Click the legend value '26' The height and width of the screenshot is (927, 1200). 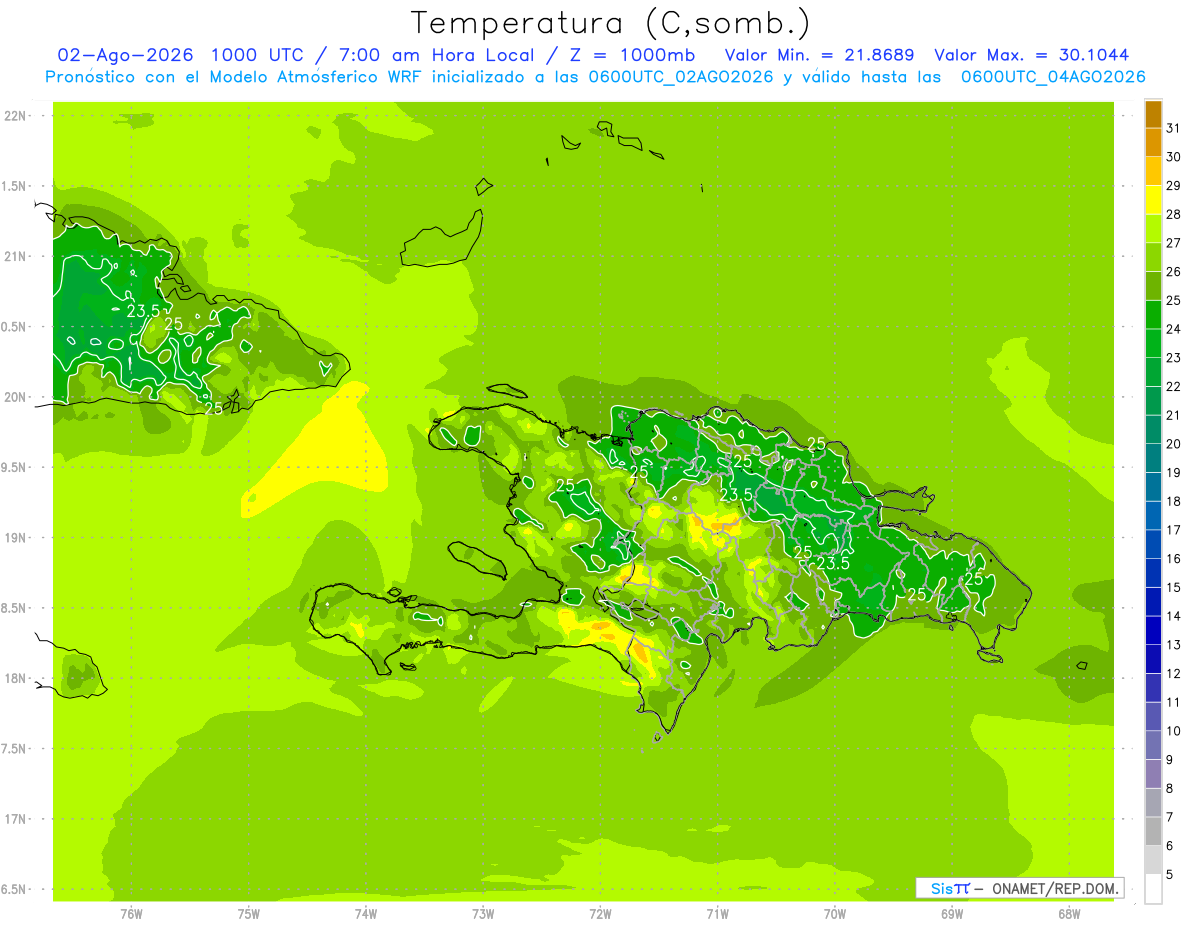(x=1174, y=272)
